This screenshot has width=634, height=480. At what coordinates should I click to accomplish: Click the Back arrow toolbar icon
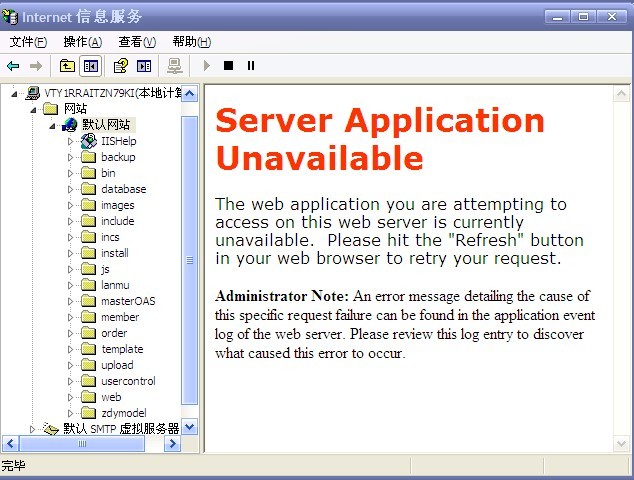13,66
